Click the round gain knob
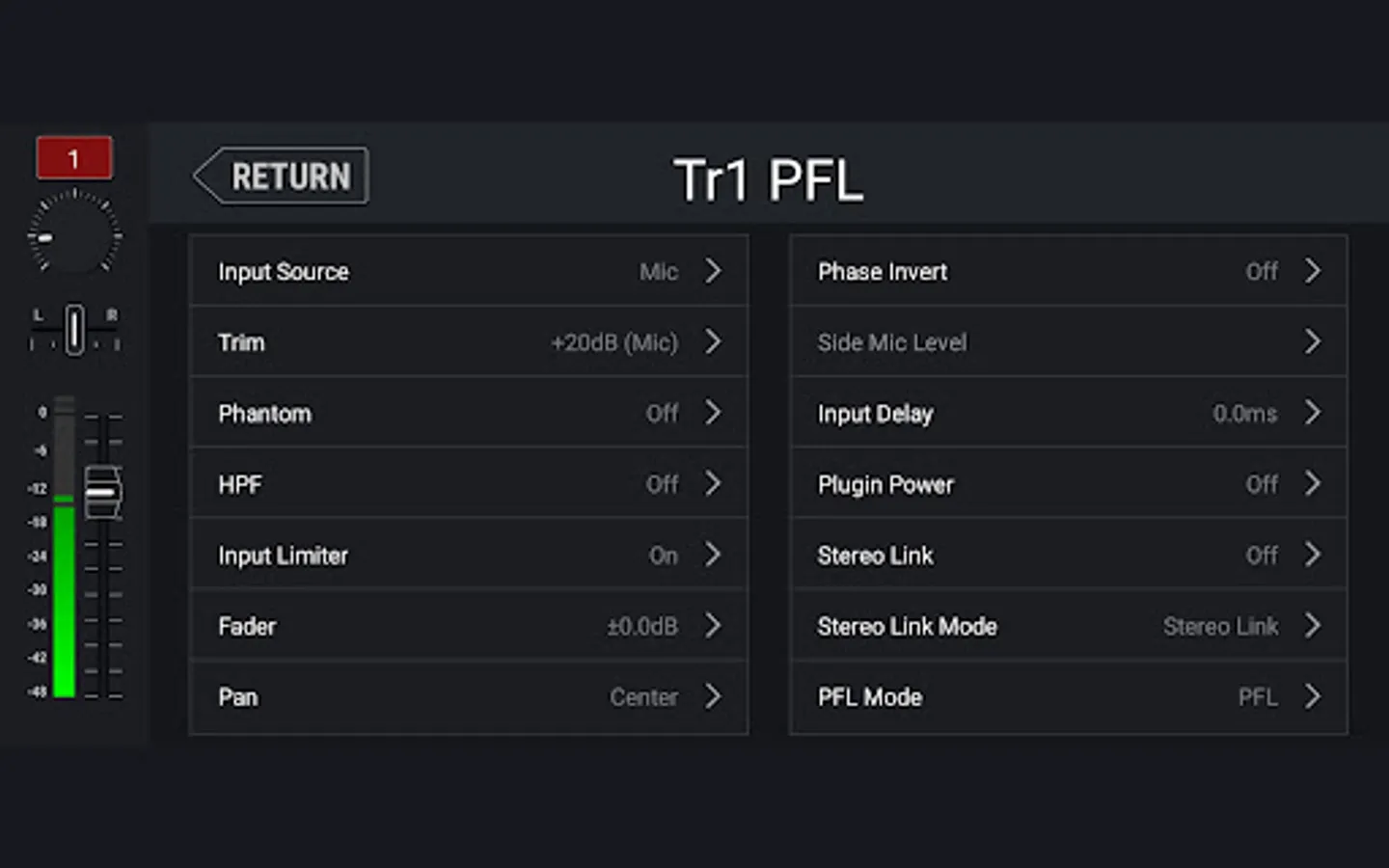Image resolution: width=1389 pixels, height=868 pixels. tap(73, 235)
